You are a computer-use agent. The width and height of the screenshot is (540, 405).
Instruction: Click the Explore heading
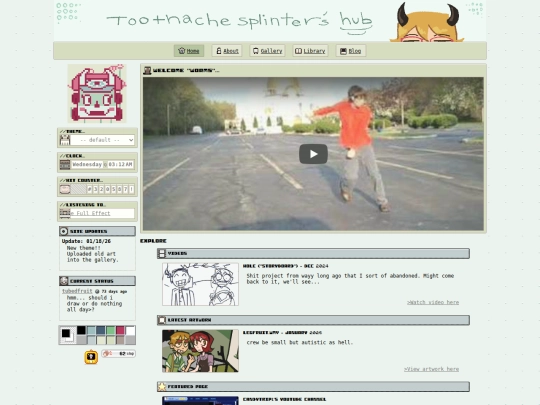(153, 241)
